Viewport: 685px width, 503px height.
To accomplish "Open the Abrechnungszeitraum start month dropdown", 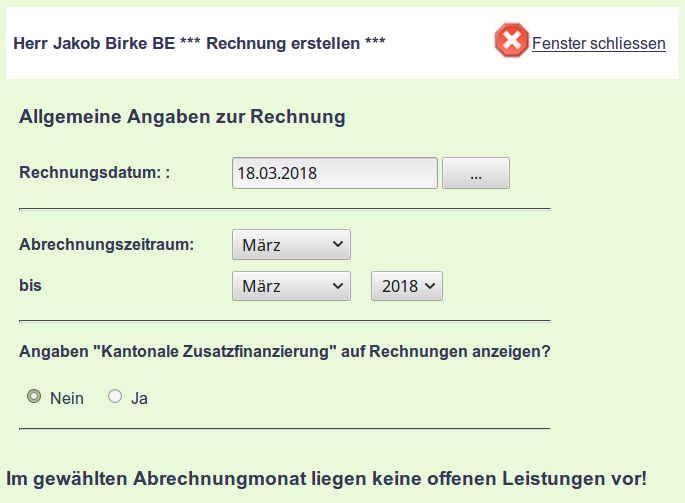I will click(291, 244).
